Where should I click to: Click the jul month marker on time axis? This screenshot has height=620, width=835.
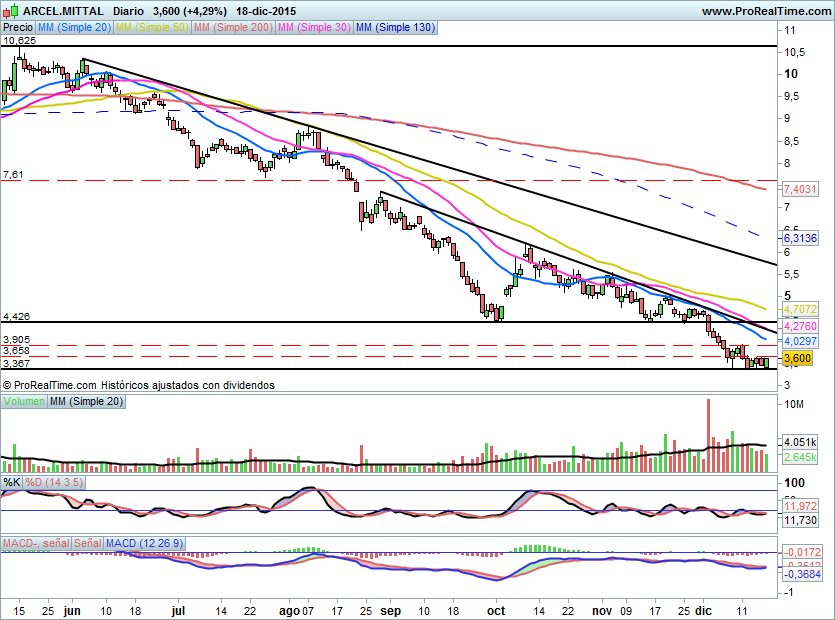pos(178,611)
